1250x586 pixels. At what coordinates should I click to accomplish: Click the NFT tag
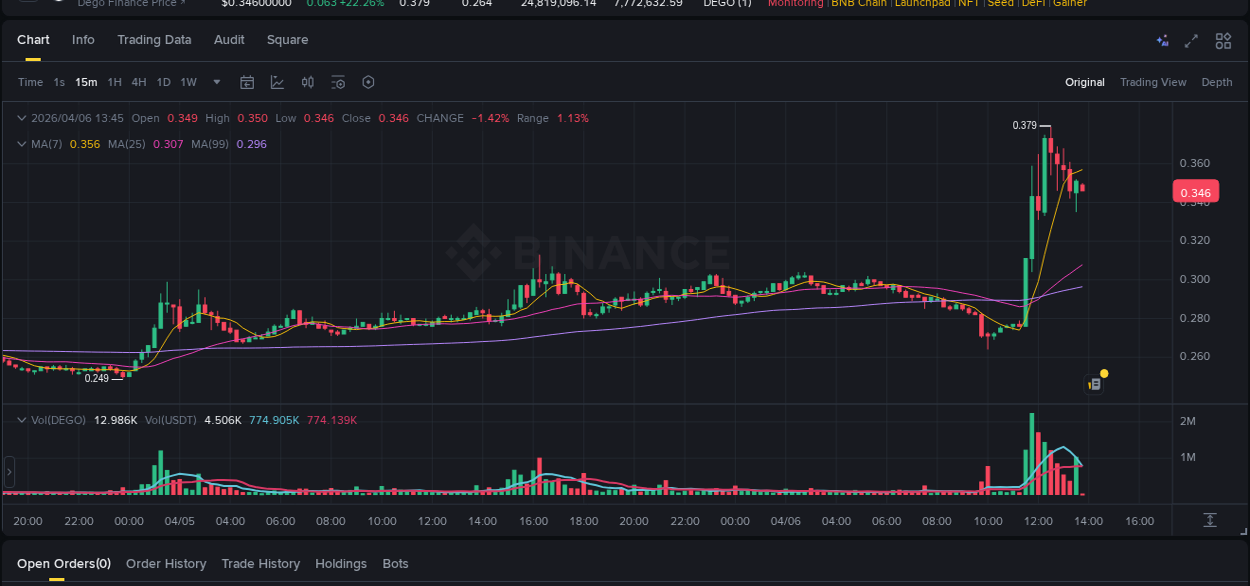(x=969, y=4)
